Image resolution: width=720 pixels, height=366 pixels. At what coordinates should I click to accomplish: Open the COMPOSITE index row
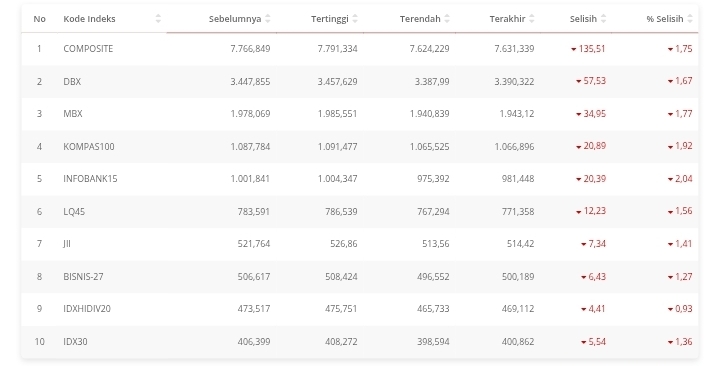click(x=360, y=49)
